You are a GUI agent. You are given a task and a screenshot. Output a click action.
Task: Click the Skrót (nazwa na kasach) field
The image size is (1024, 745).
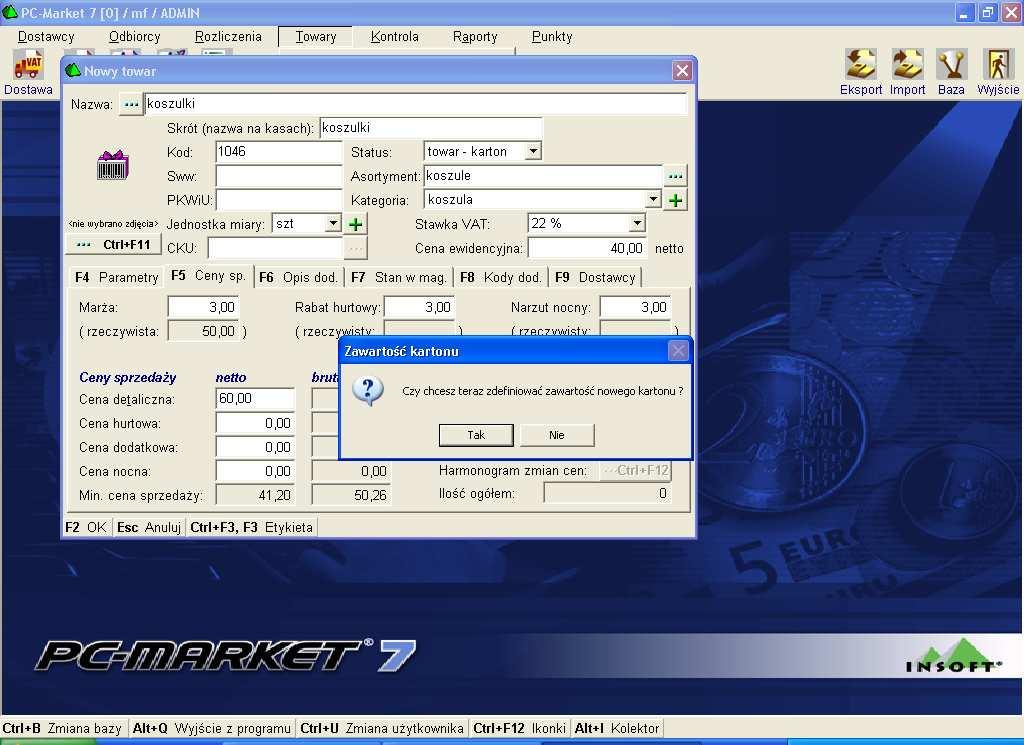pyautogui.click(x=431, y=128)
